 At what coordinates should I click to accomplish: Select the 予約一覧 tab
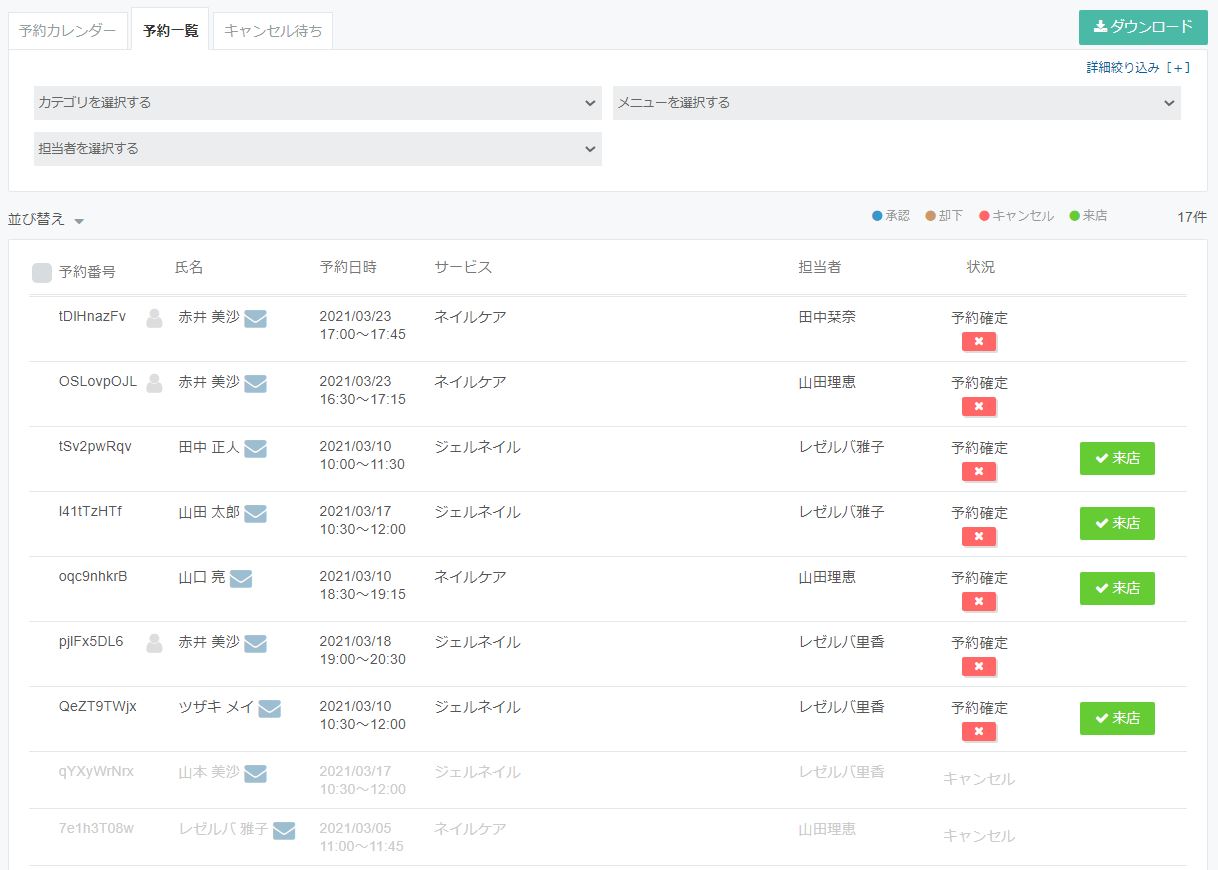(x=170, y=30)
